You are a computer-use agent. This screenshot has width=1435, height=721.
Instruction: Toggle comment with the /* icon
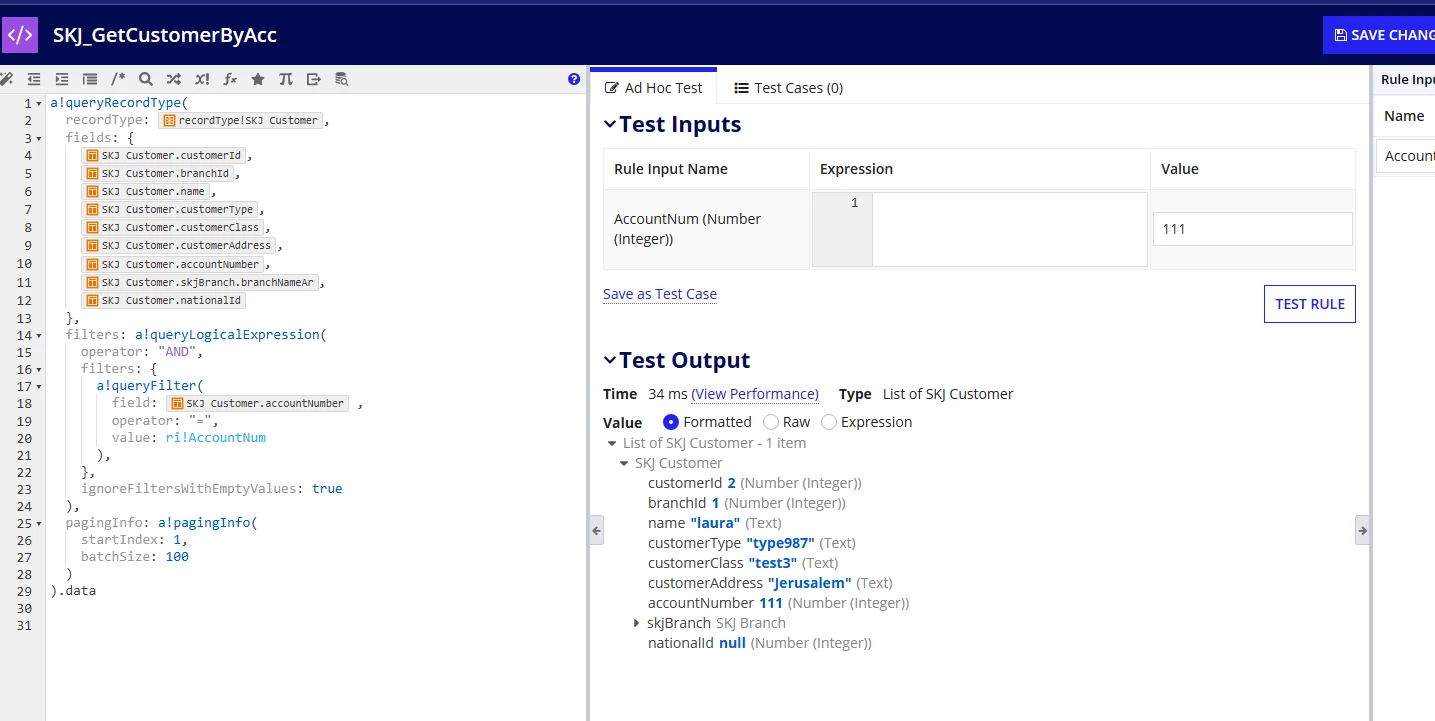118,79
